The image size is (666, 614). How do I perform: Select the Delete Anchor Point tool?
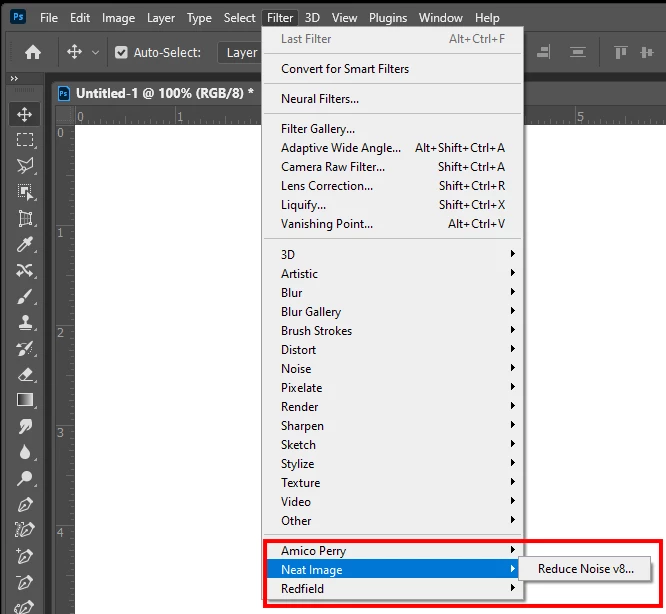[x=25, y=582]
